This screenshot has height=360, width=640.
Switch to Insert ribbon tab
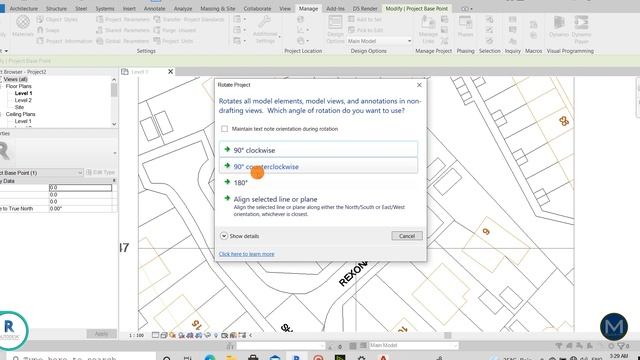point(129,9)
